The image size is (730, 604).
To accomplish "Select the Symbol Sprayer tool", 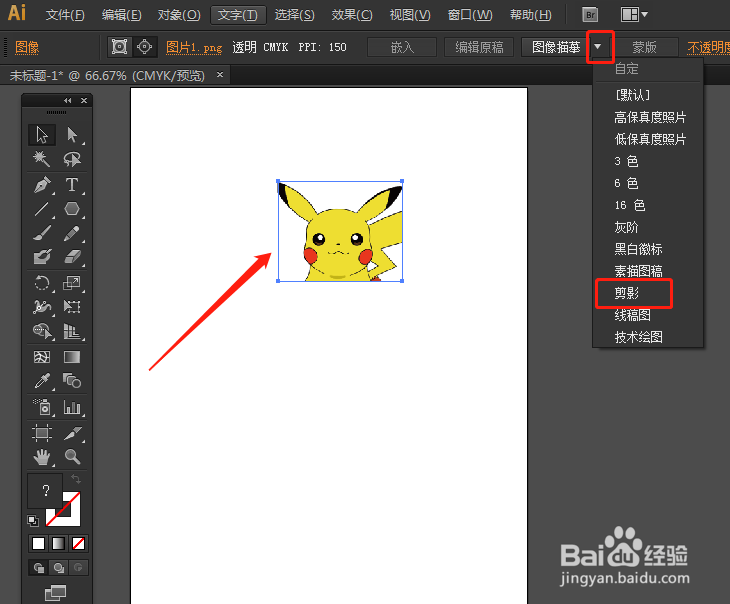I will 42,407.
